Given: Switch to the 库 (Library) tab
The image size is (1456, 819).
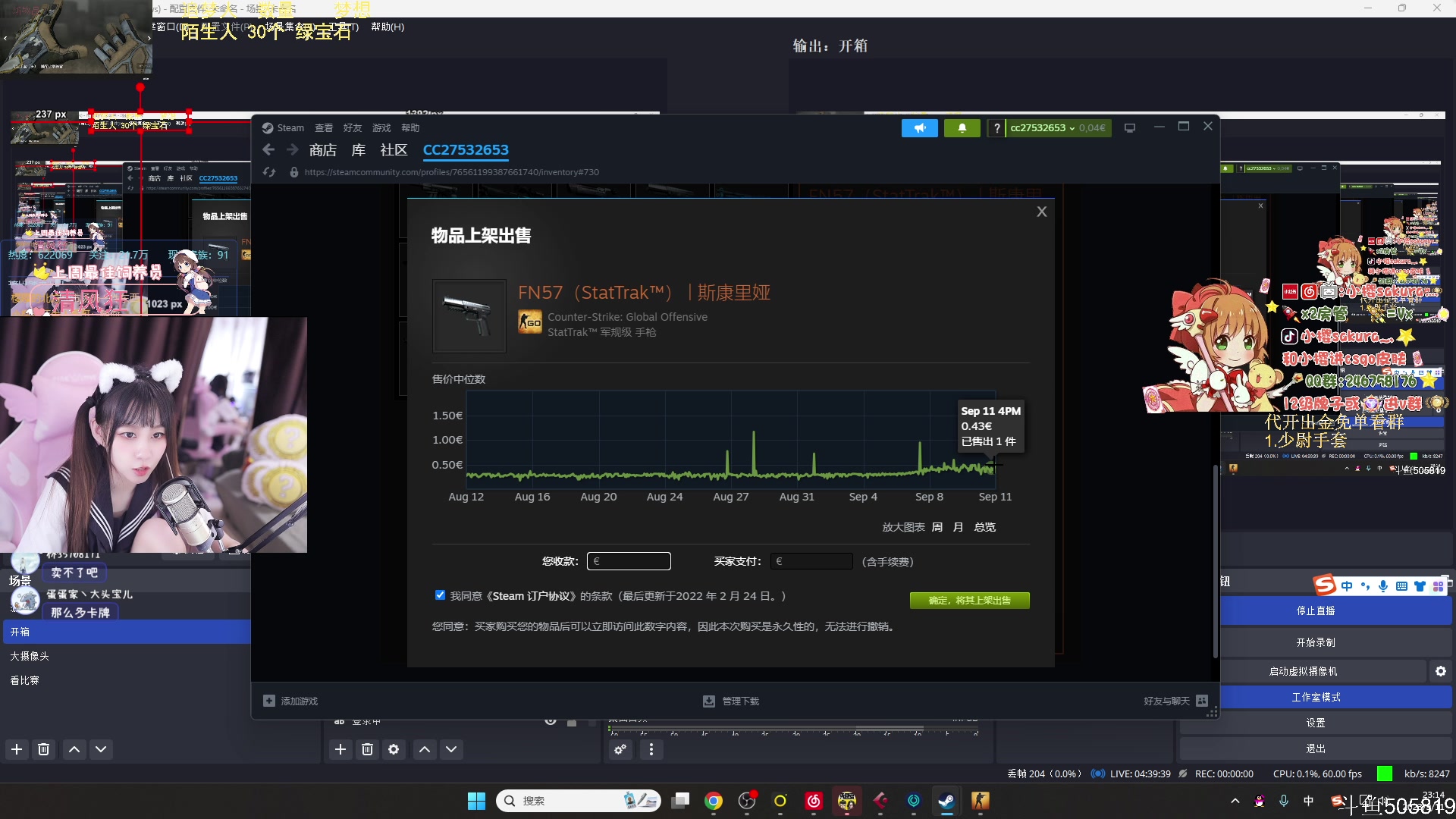Looking at the screenshot, I should (x=358, y=150).
